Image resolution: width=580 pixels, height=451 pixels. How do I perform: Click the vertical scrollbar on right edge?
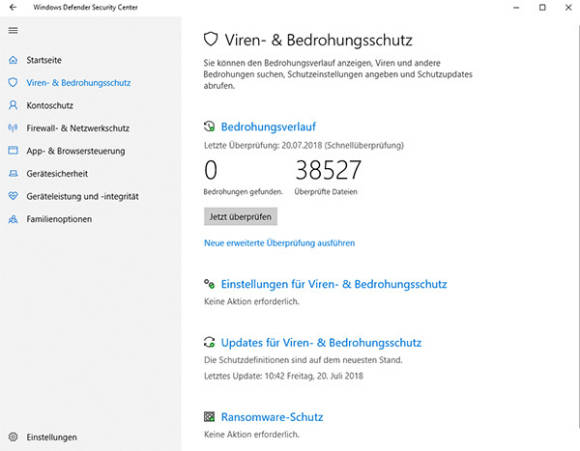click(578, 222)
